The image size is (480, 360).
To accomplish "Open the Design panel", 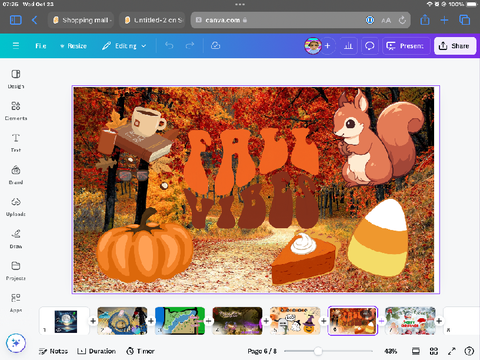I will (16, 79).
